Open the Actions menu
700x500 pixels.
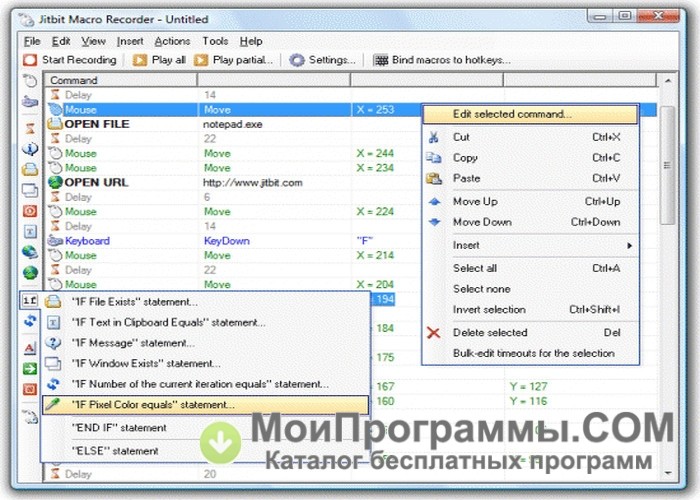[x=172, y=41]
